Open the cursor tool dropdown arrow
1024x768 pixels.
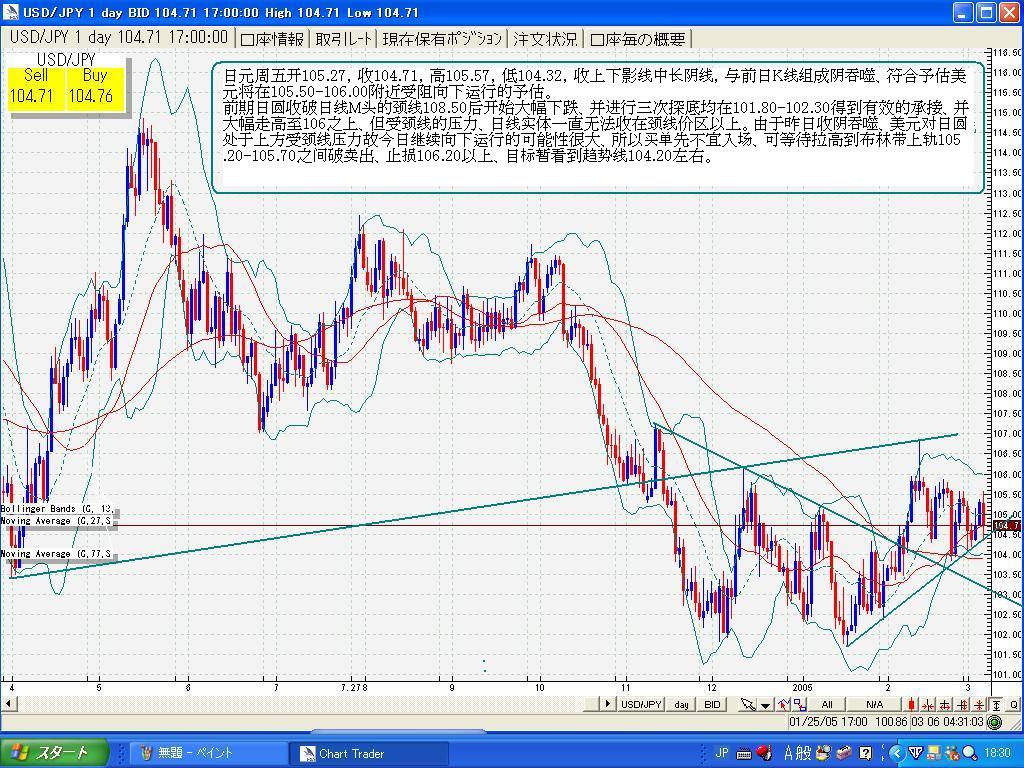(x=765, y=704)
